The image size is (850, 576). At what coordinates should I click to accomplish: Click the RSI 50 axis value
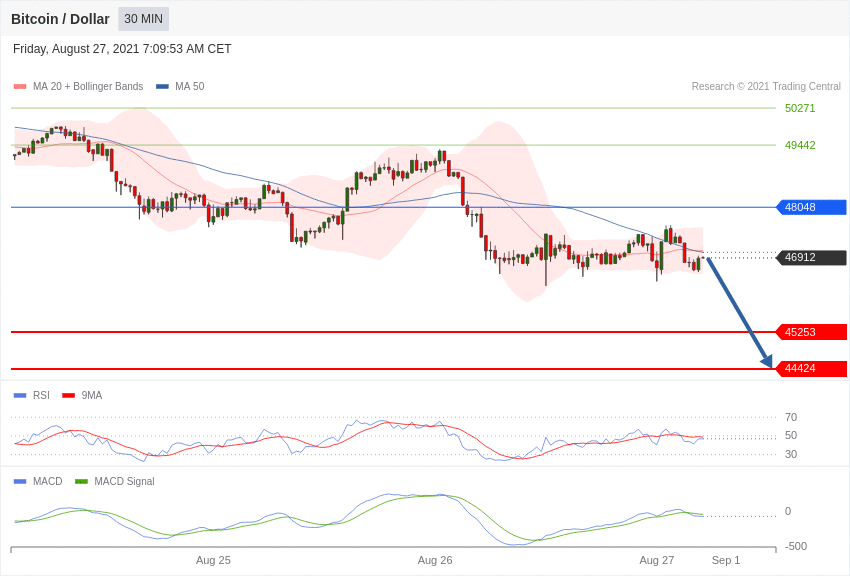click(x=791, y=435)
